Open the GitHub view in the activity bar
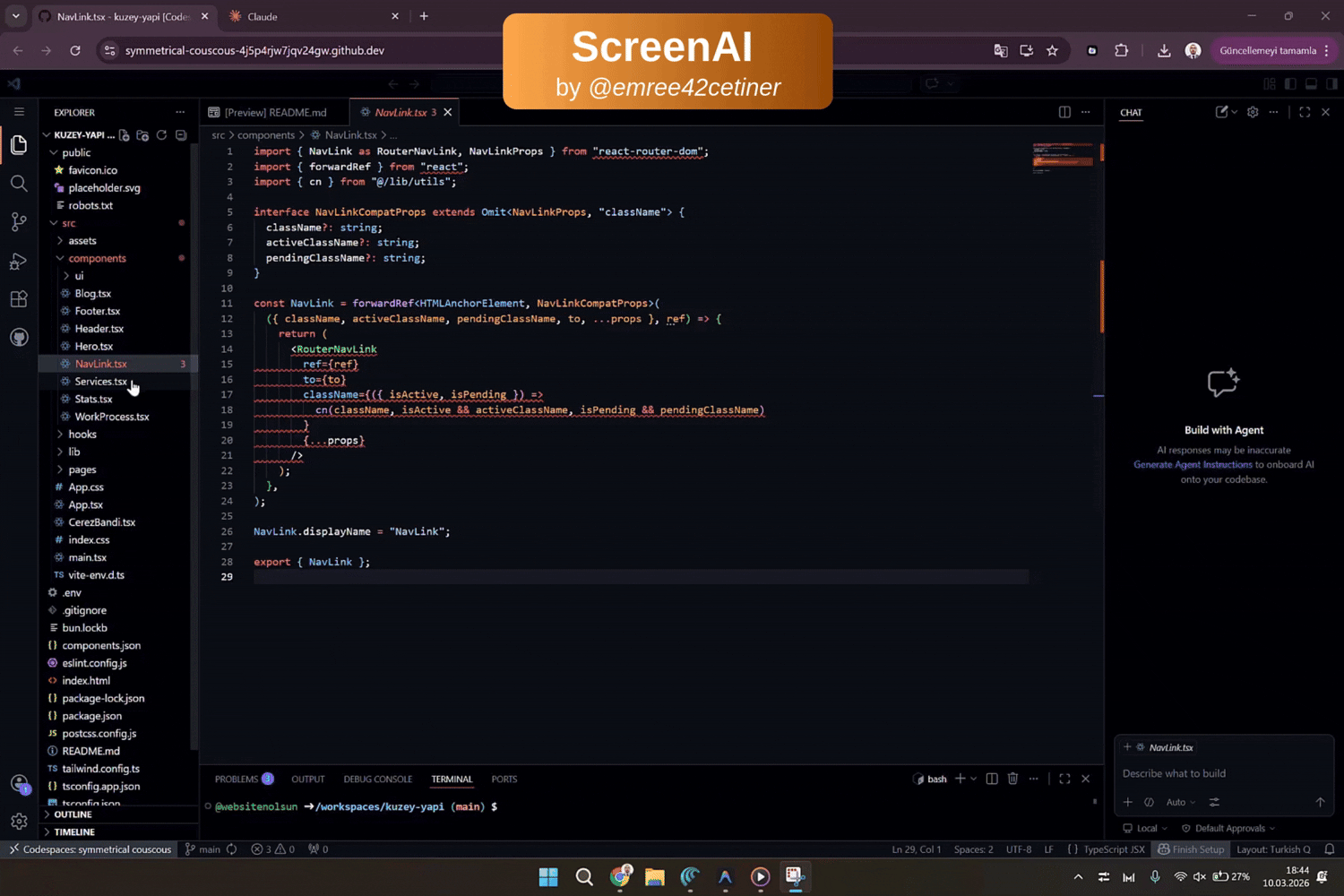The image size is (1344, 896). coord(19,338)
